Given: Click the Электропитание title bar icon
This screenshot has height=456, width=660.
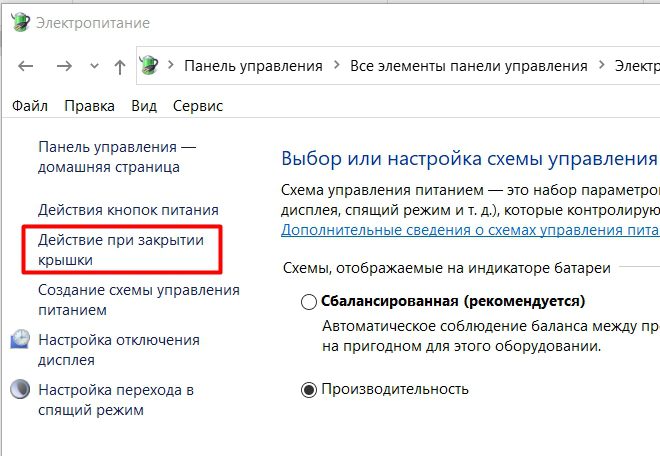Looking at the screenshot, I should point(21,22).
